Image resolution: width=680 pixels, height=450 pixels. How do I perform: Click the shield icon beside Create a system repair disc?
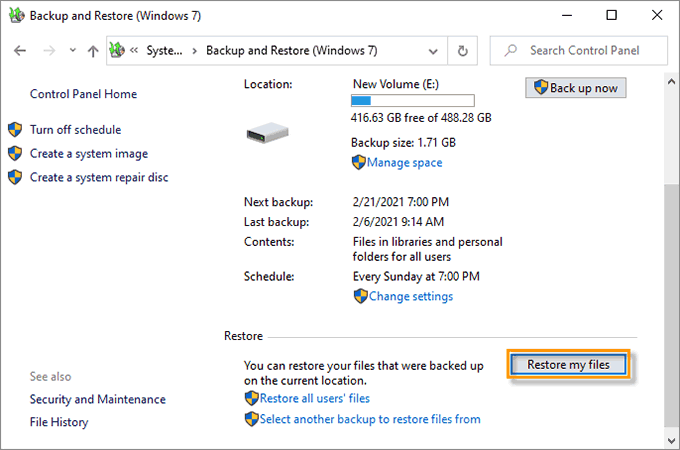(15, 177)
